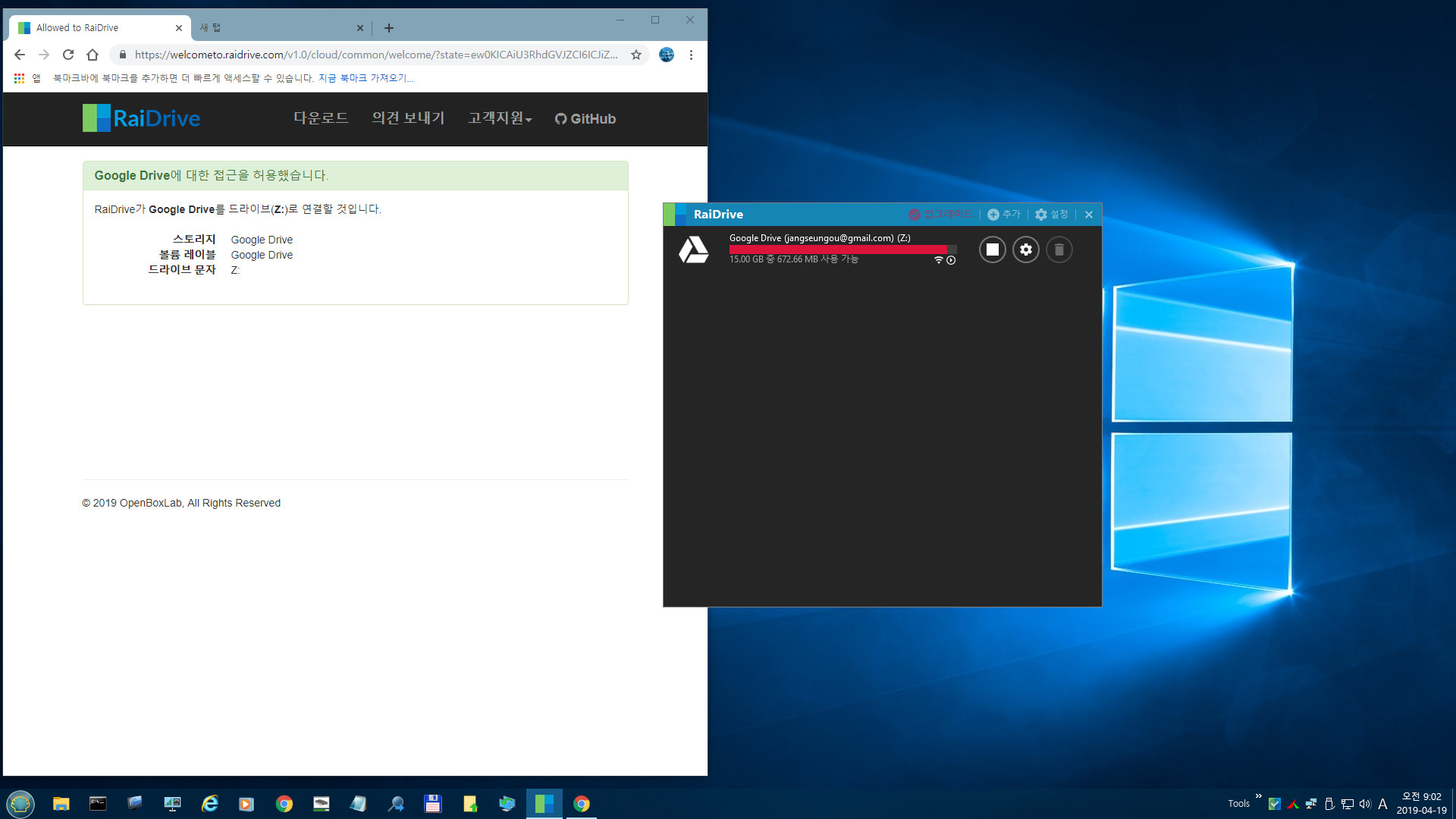
Task: Click Google Drive (jangseungou@gmail.com) (Z:) label
Action: tap(820, 238)
